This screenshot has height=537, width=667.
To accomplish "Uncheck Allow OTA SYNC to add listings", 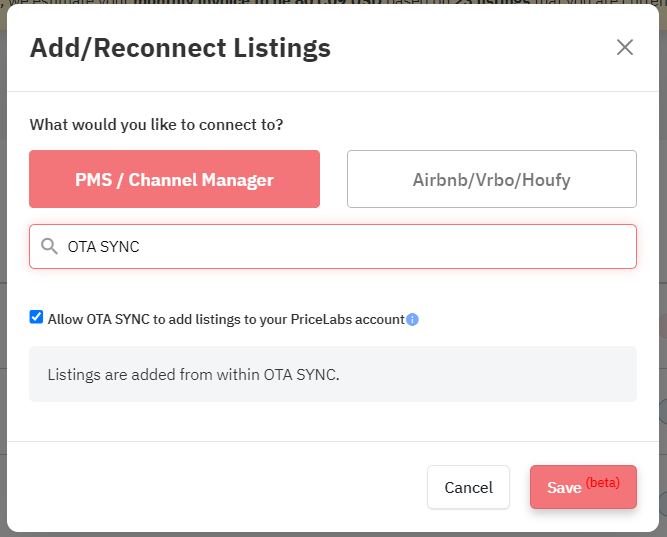I will (x=36, y=317).
